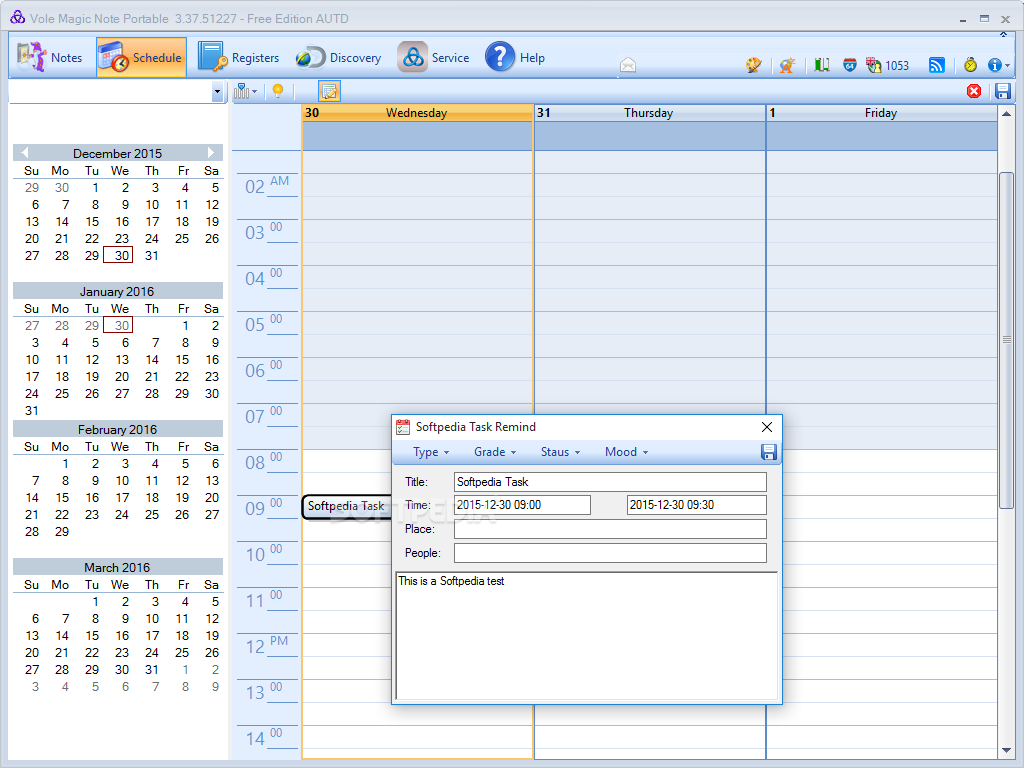Image resolution: width=1024 pixels, height=768 pixels.
Task: Click the 12 PM time slot label
Action: (266, 647)
